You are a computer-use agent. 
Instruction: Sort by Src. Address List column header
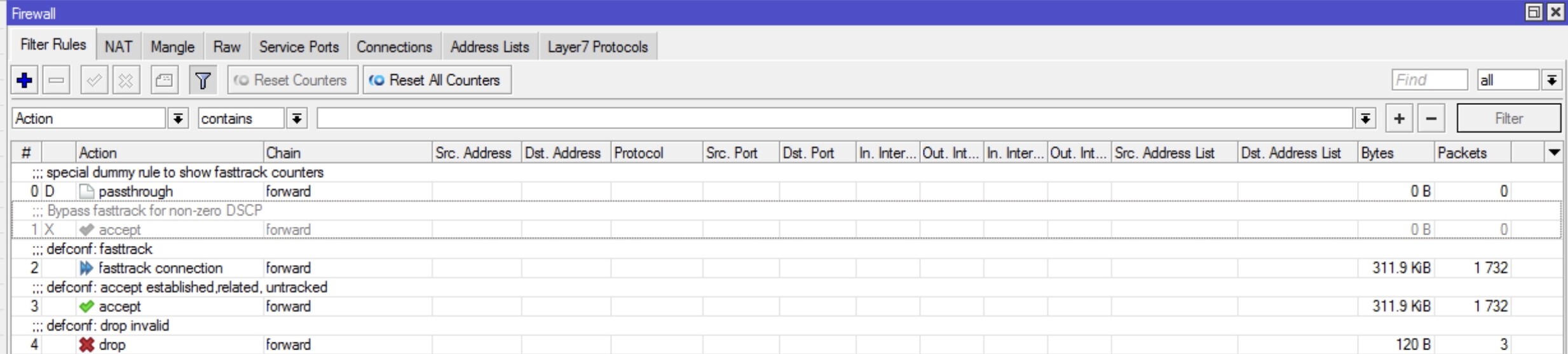(x=1175, y=153)
